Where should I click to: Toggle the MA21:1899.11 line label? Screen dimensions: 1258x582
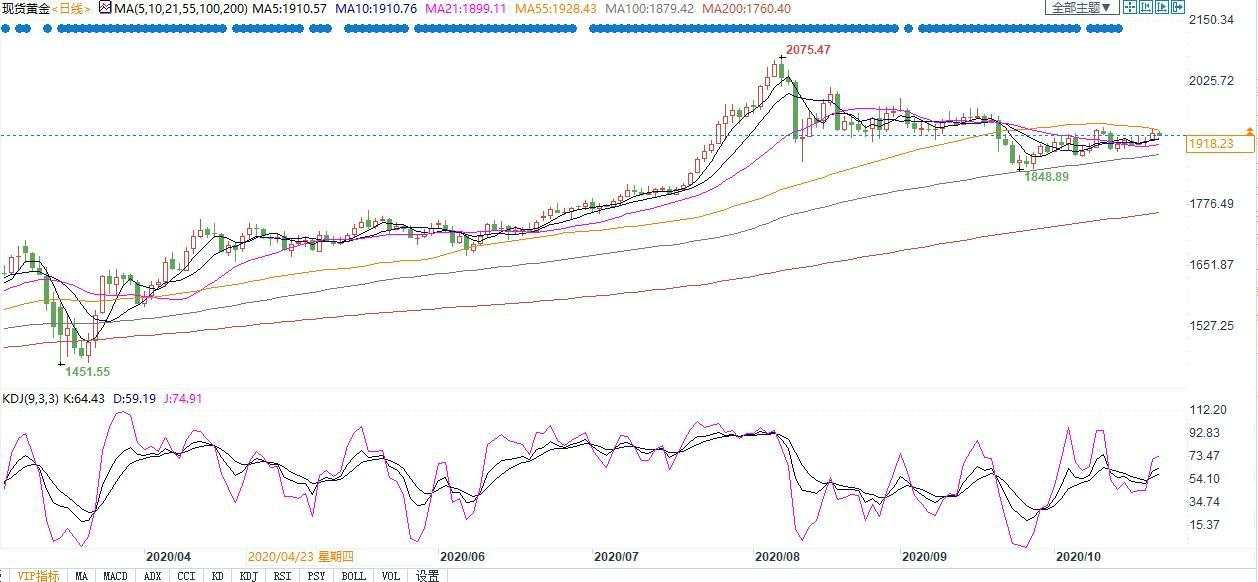tap(465, 8)
